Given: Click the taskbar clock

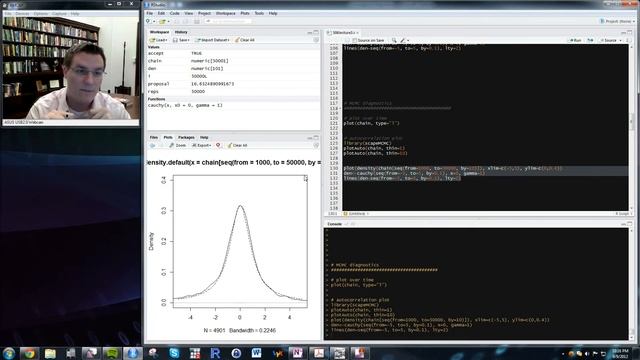Looking at the screenshot, I should pos(620,353).
